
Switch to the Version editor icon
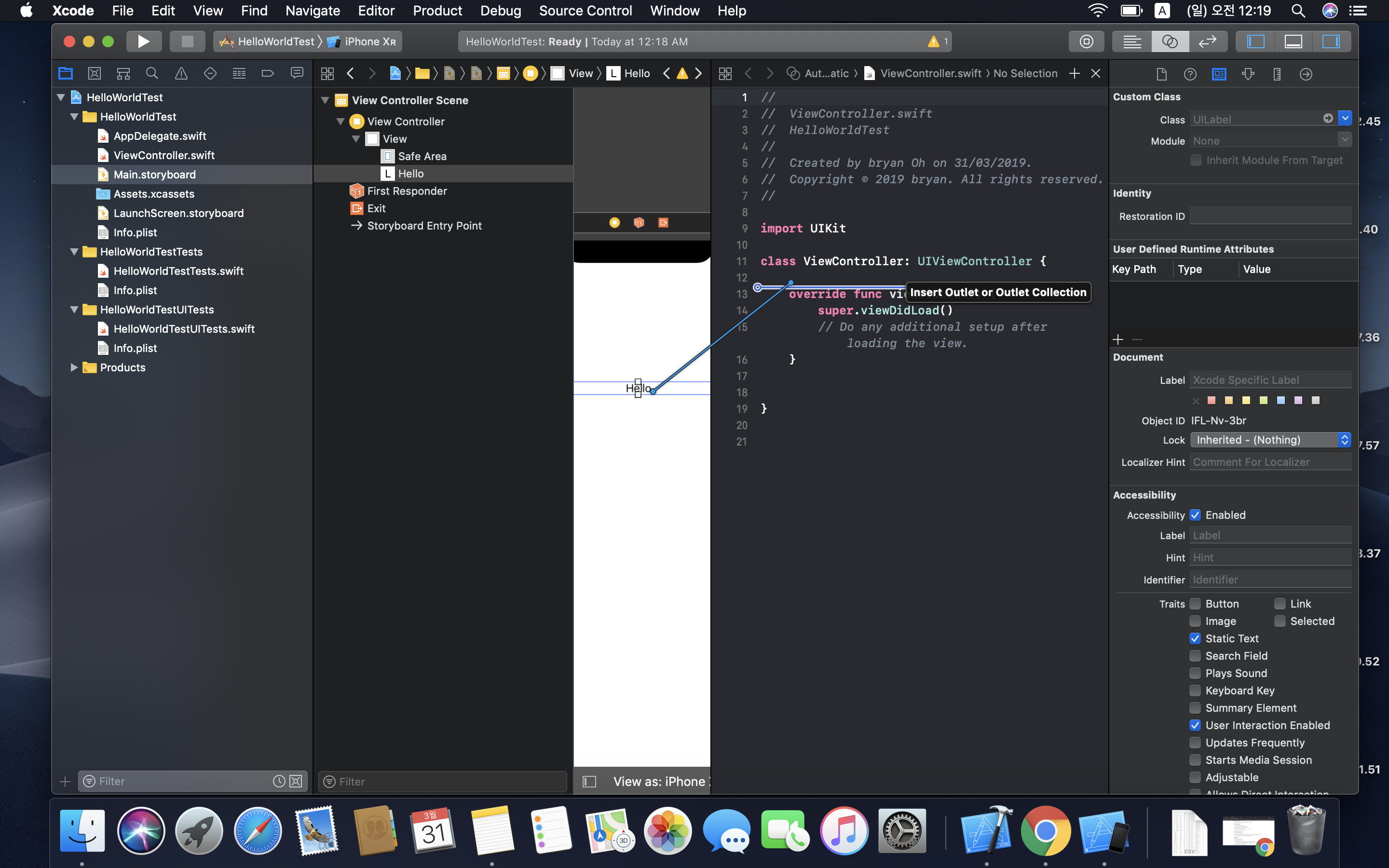[1207, 41]
